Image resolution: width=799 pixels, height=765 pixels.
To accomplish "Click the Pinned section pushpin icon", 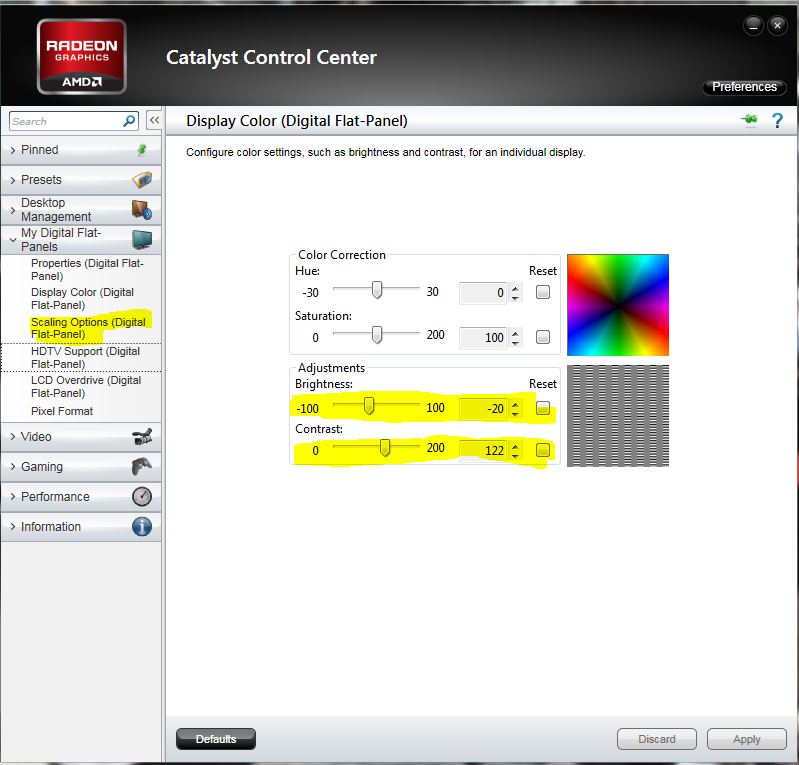I will point(142,149).
